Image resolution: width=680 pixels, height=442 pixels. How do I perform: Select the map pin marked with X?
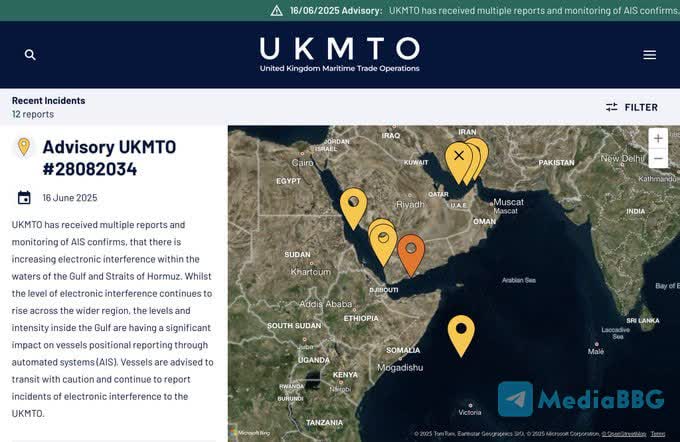[x=458, y=160]
